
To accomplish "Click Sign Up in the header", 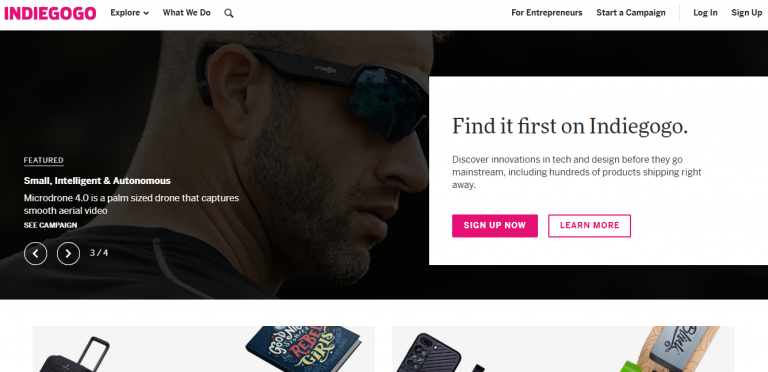I will pyautogui.click(x=746, y=13).
